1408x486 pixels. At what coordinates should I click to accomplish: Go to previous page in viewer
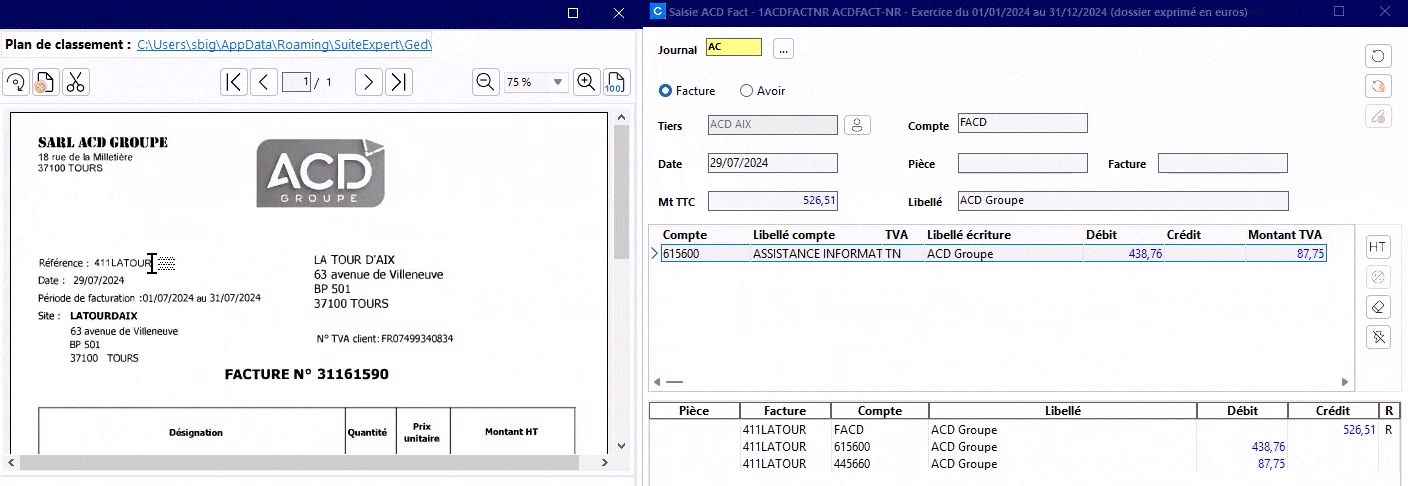coord(264,82)
